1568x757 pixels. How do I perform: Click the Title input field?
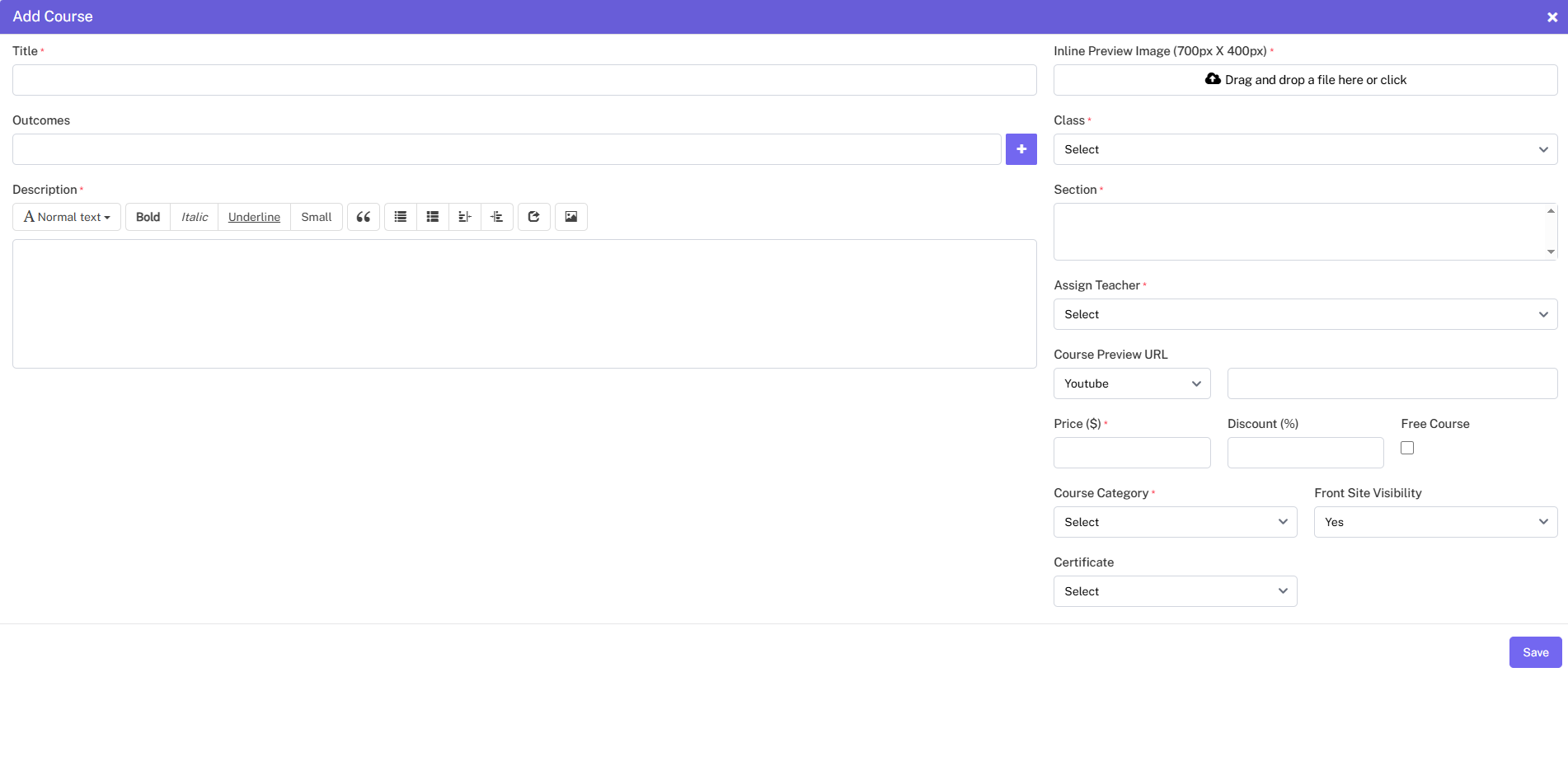524,80
